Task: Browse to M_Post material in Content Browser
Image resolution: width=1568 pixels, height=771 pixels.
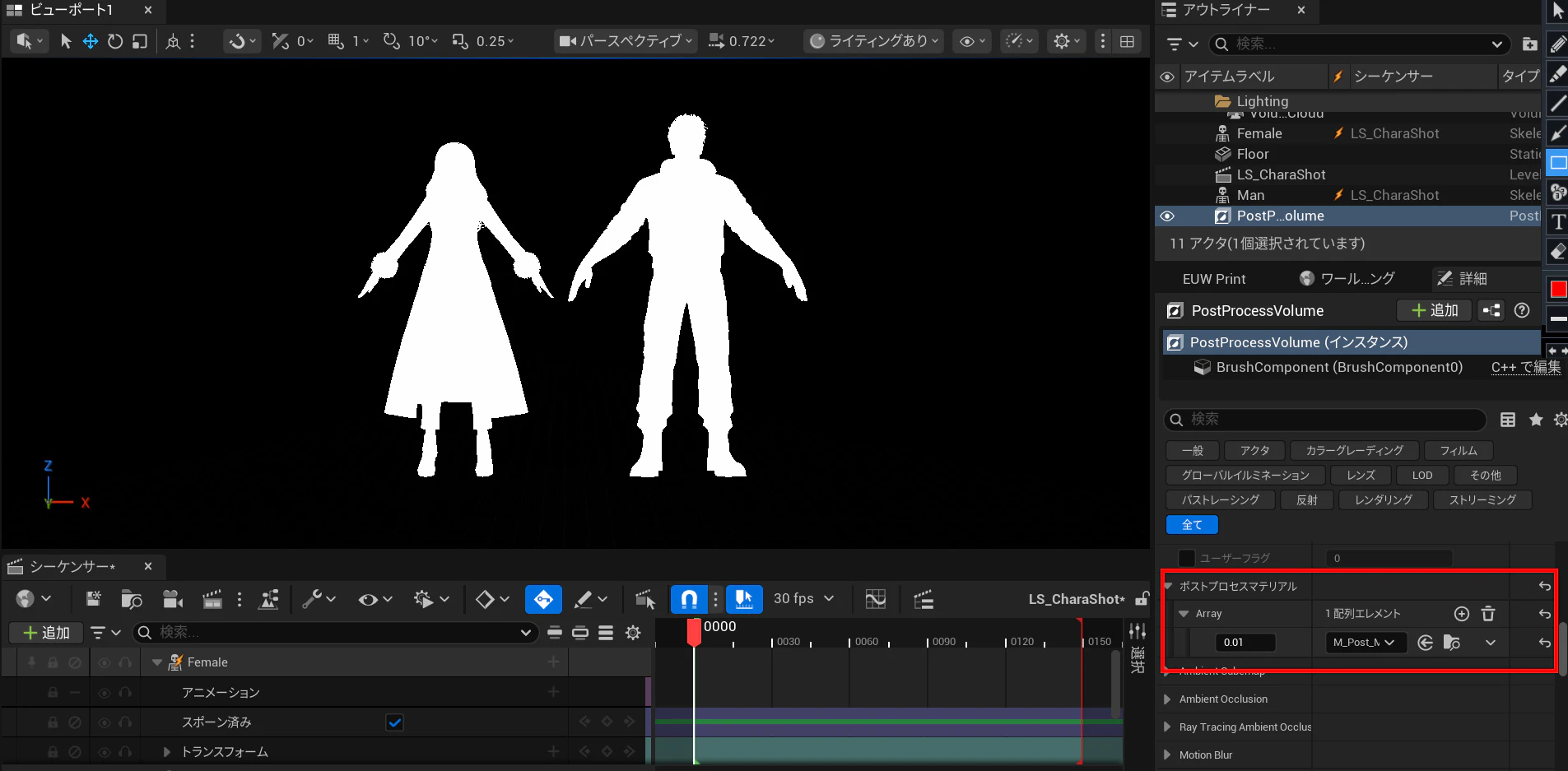Action: [x=1452, y=643]
